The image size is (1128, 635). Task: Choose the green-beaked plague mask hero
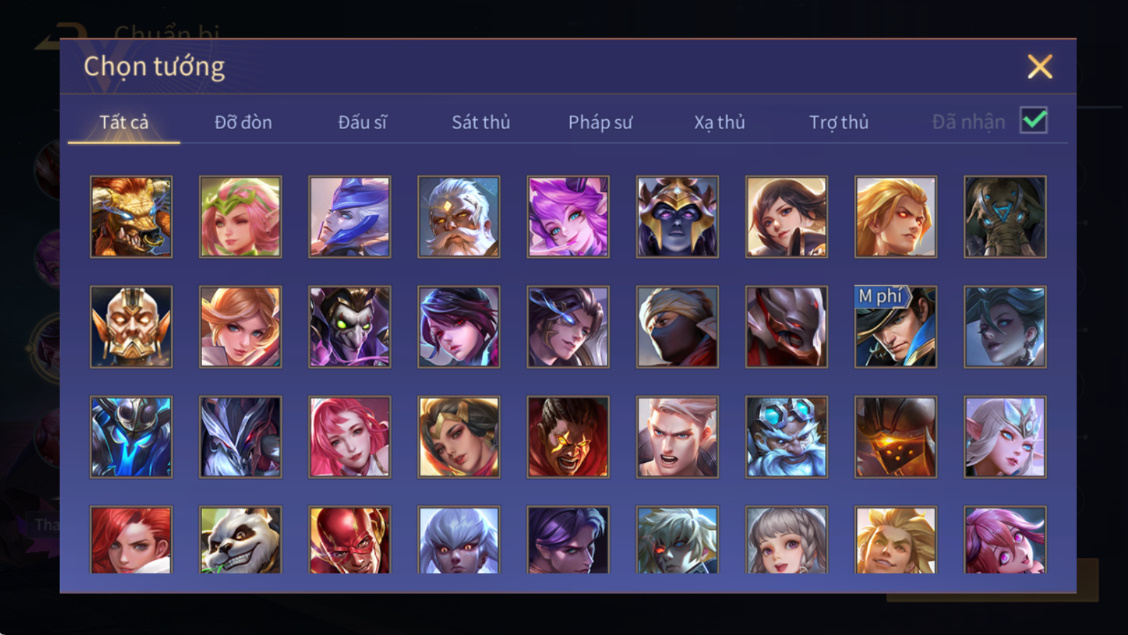(350, 326)
